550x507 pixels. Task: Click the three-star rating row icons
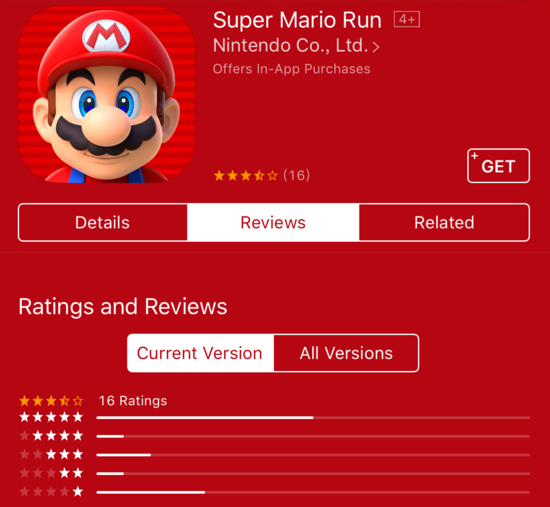point(51,454)
